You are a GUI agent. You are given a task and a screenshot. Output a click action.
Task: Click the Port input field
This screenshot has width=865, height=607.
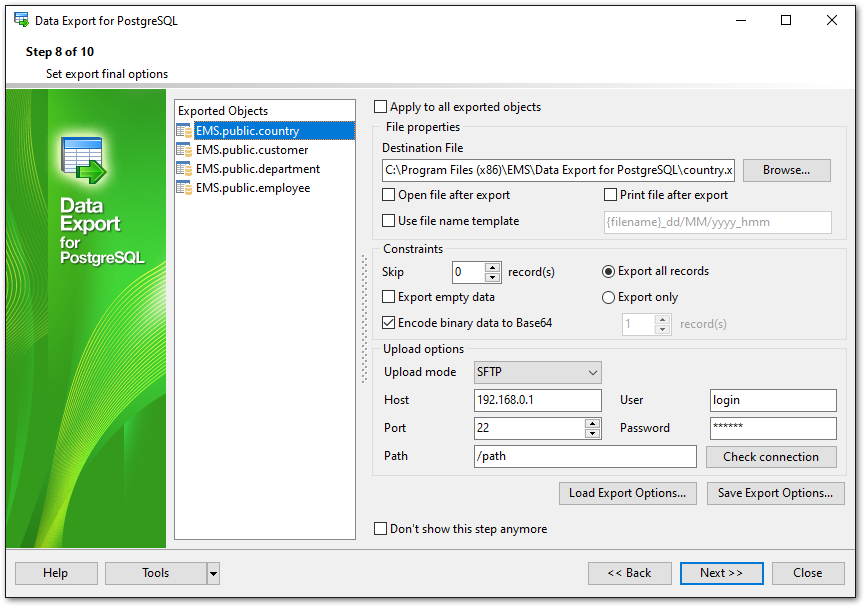[530, 428]
